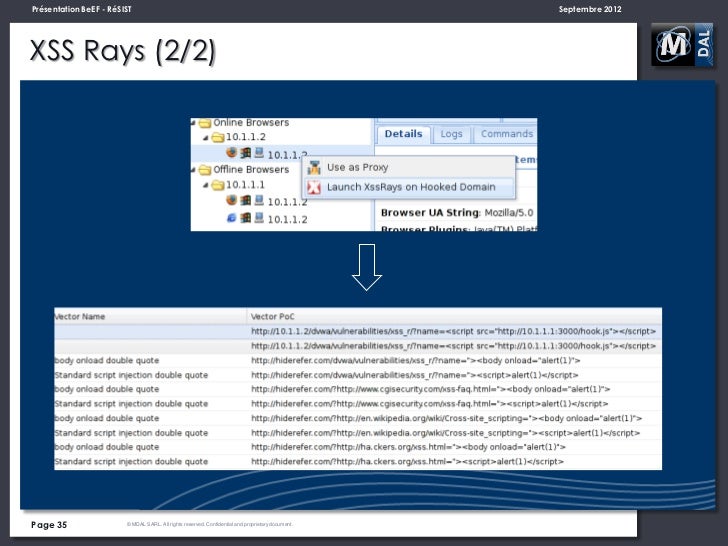
Task: Click the folder icon next to 10.1.1.1
Action: pos(218,185)
